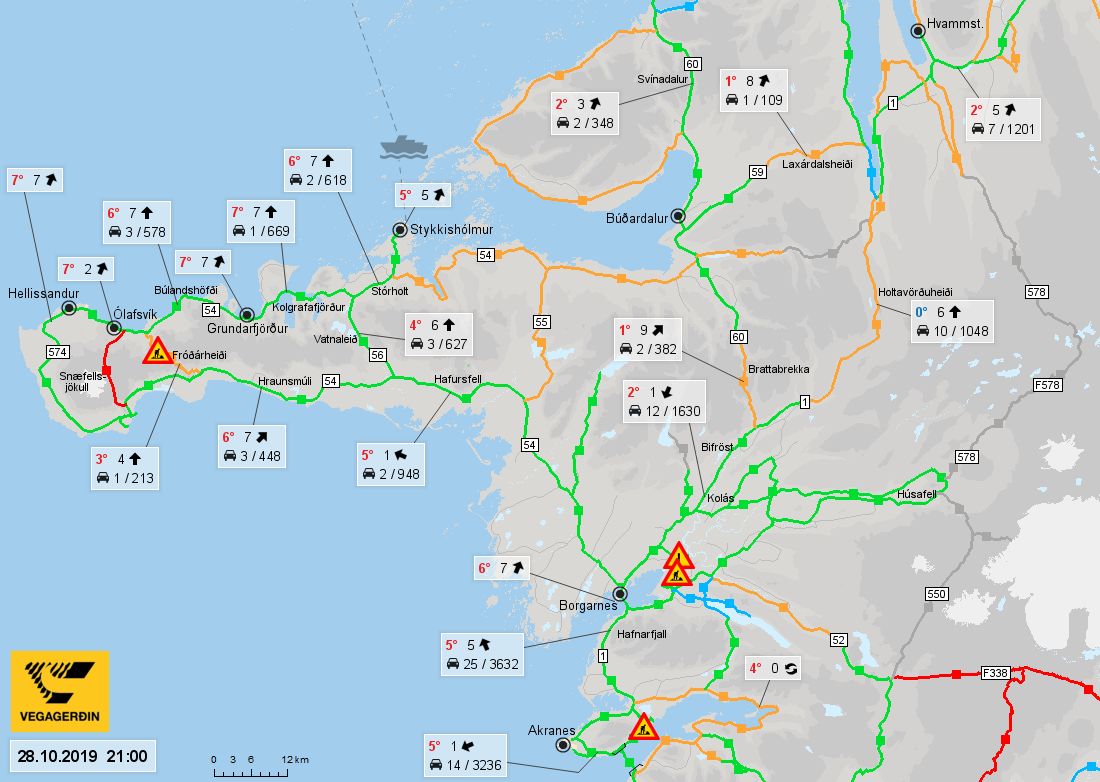Click the Hvammst. town marker
This screenshot has width=1100, height=782.
918,31
